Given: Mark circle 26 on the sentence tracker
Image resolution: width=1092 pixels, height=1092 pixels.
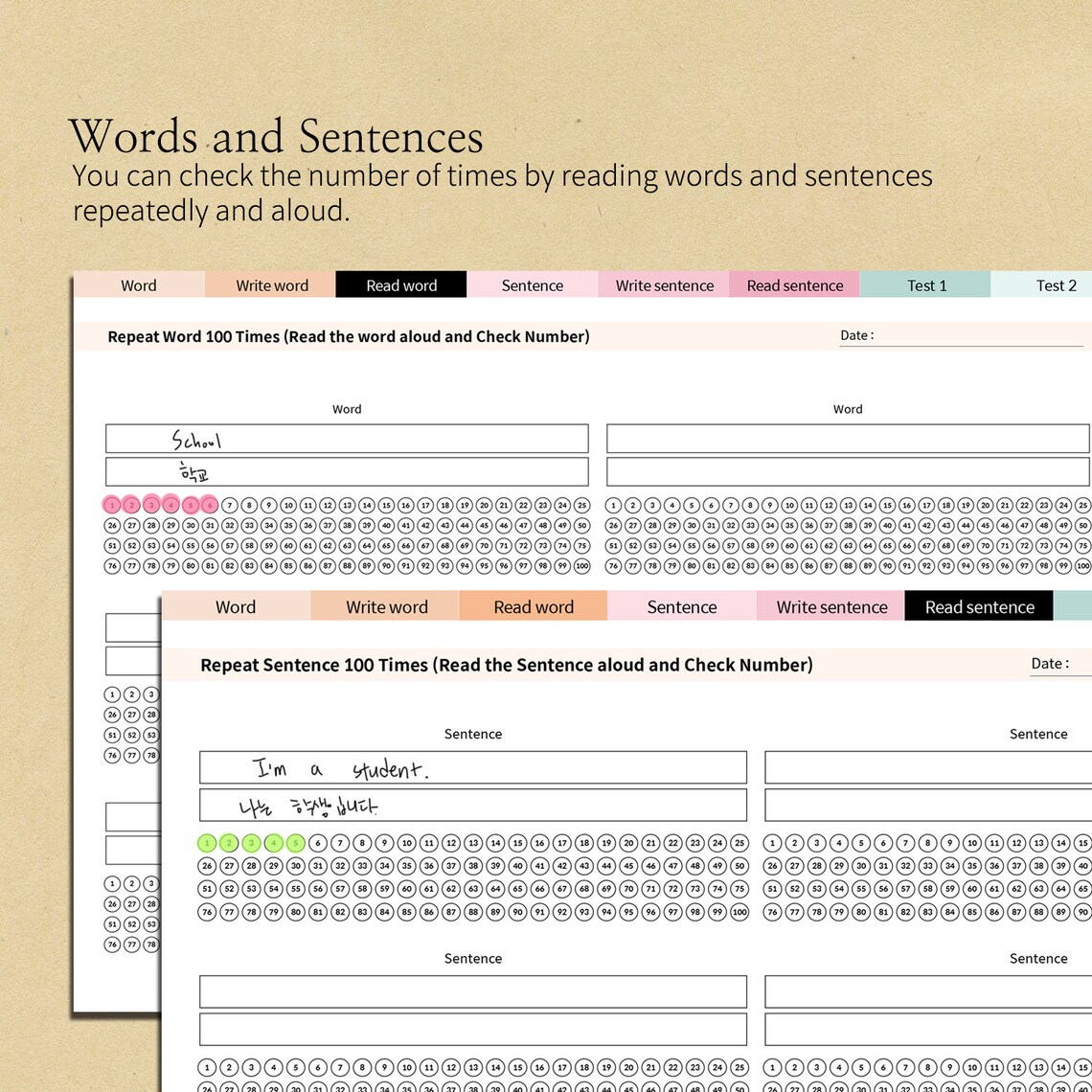Looking at the screenshot, I should click(207, 865).
